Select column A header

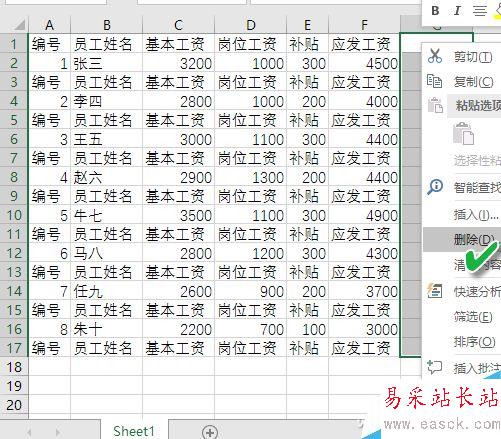(50, 25)
